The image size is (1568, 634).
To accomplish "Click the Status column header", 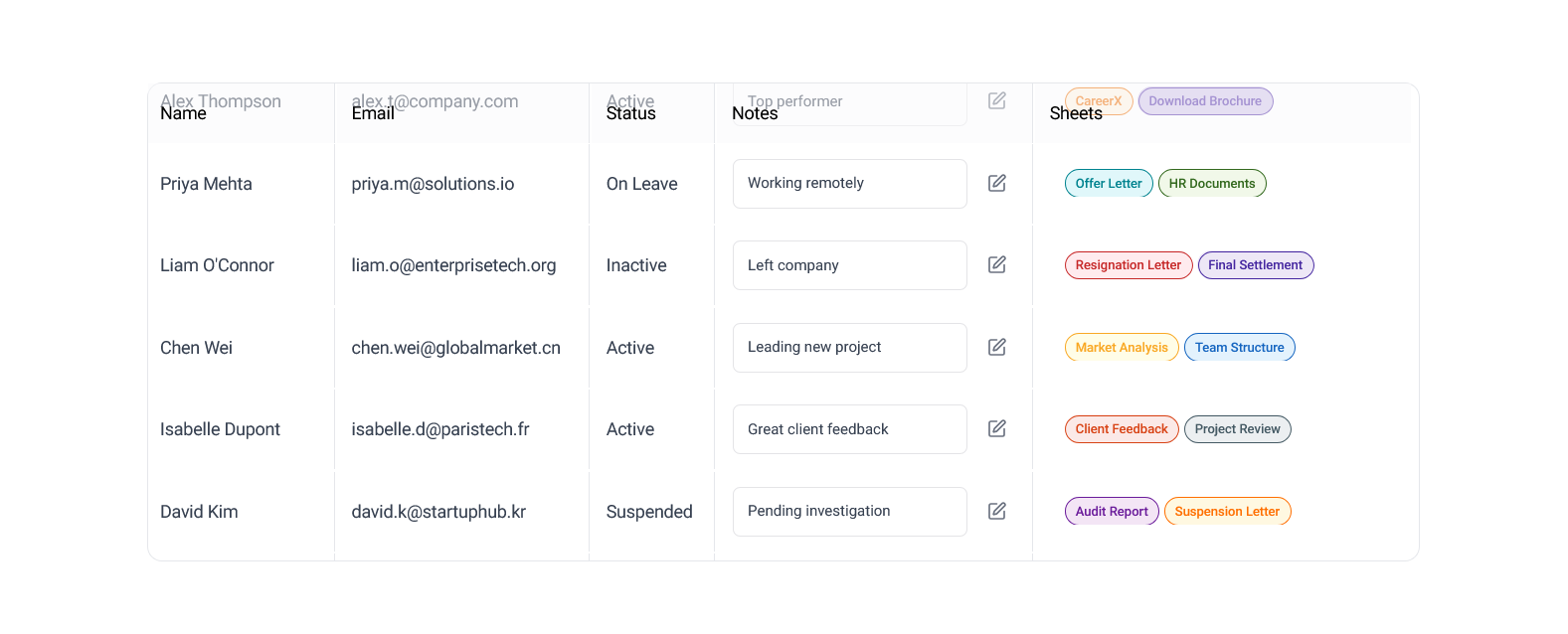I will [x=631, y=113].
